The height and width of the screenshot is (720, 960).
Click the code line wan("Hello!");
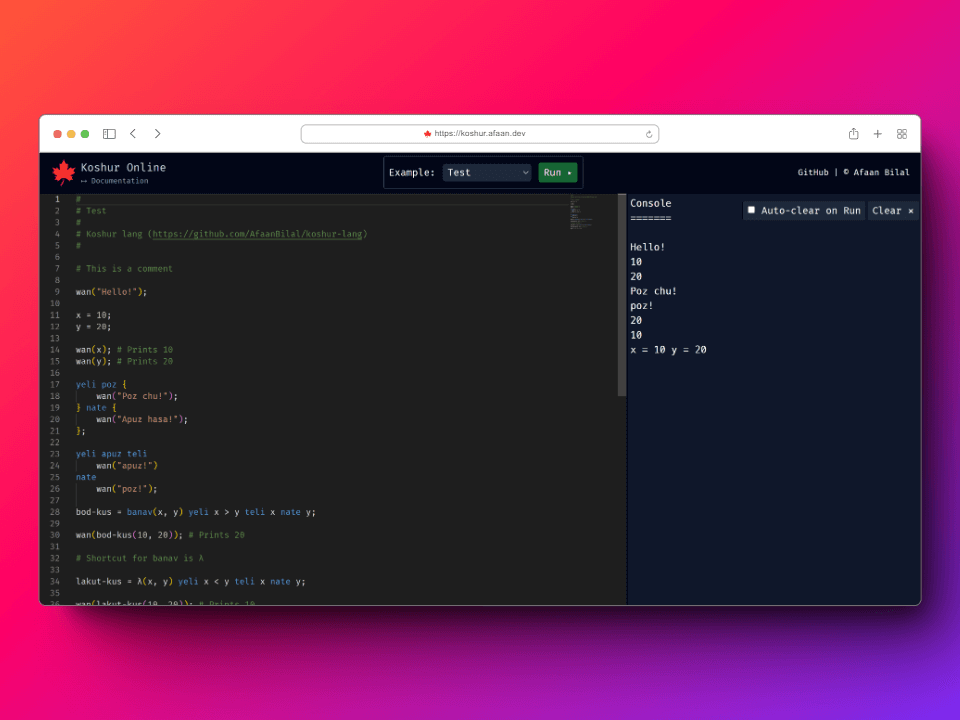coord(111,292)
